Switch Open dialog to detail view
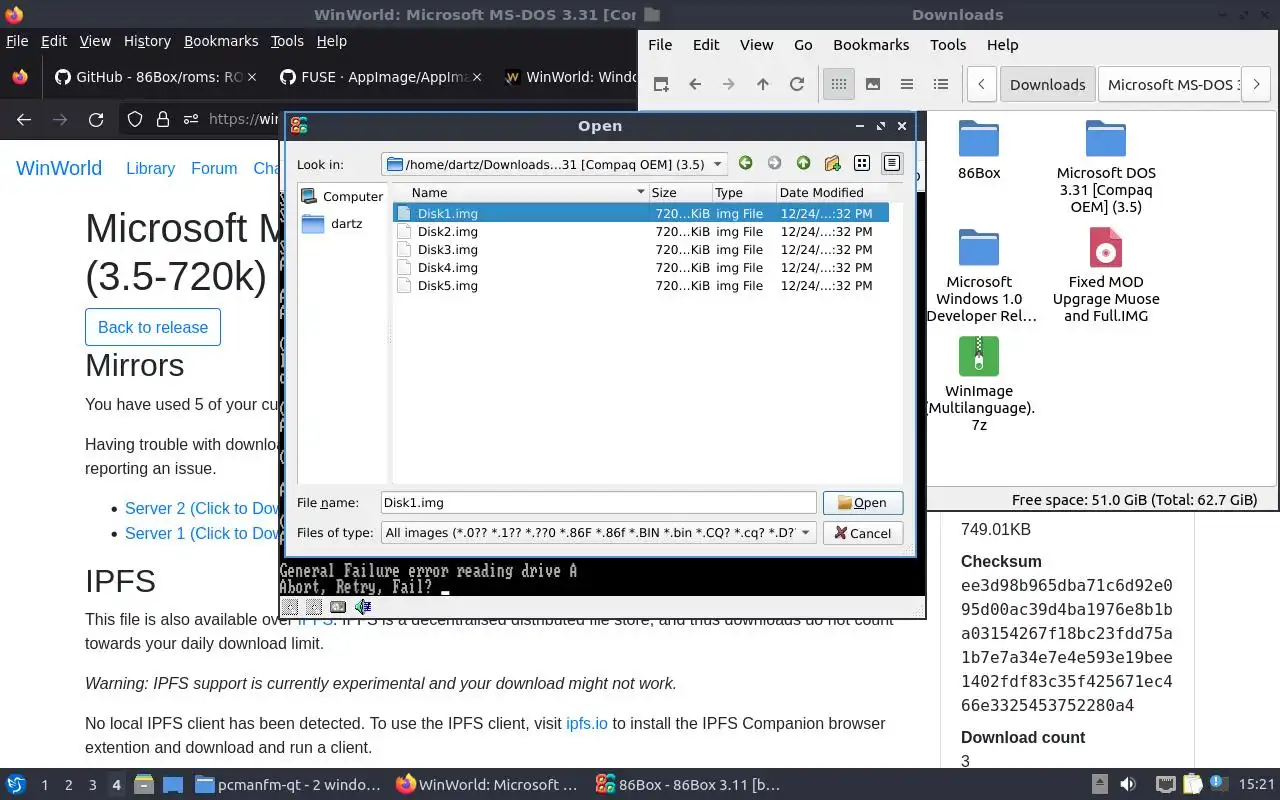 point(892,164)
